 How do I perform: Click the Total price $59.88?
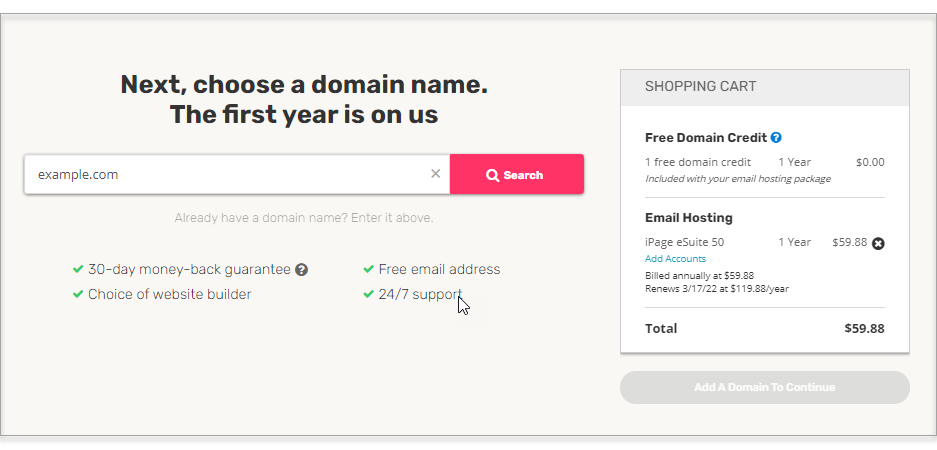864,329
